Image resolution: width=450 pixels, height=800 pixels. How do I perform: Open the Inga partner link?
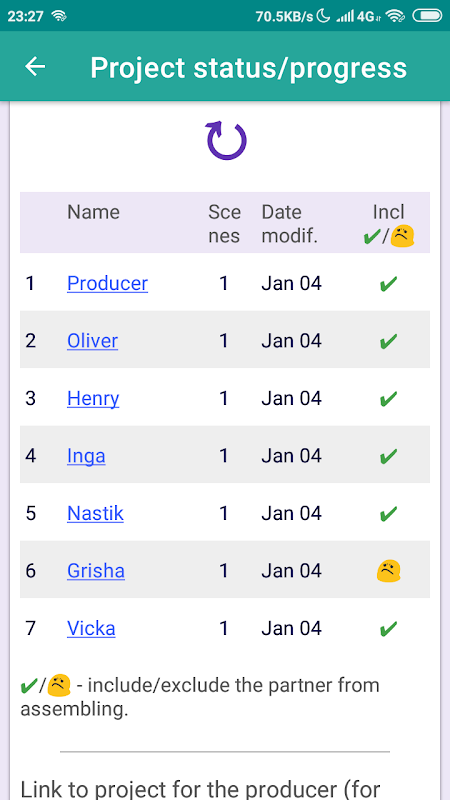(86, 456)
